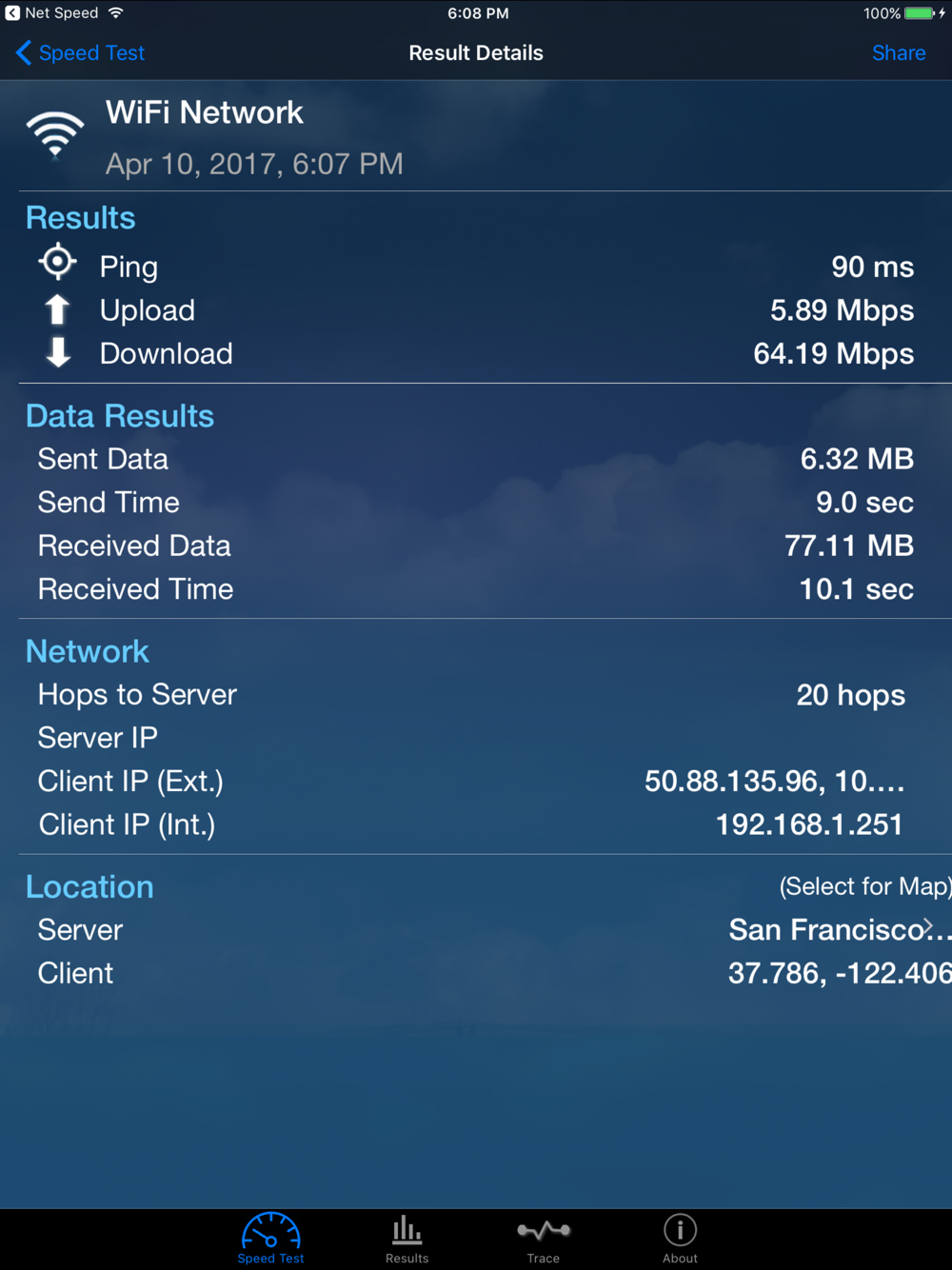
Task: Tap the Net Speed return-to-app indicator
Action: click(x=51, y=13)
